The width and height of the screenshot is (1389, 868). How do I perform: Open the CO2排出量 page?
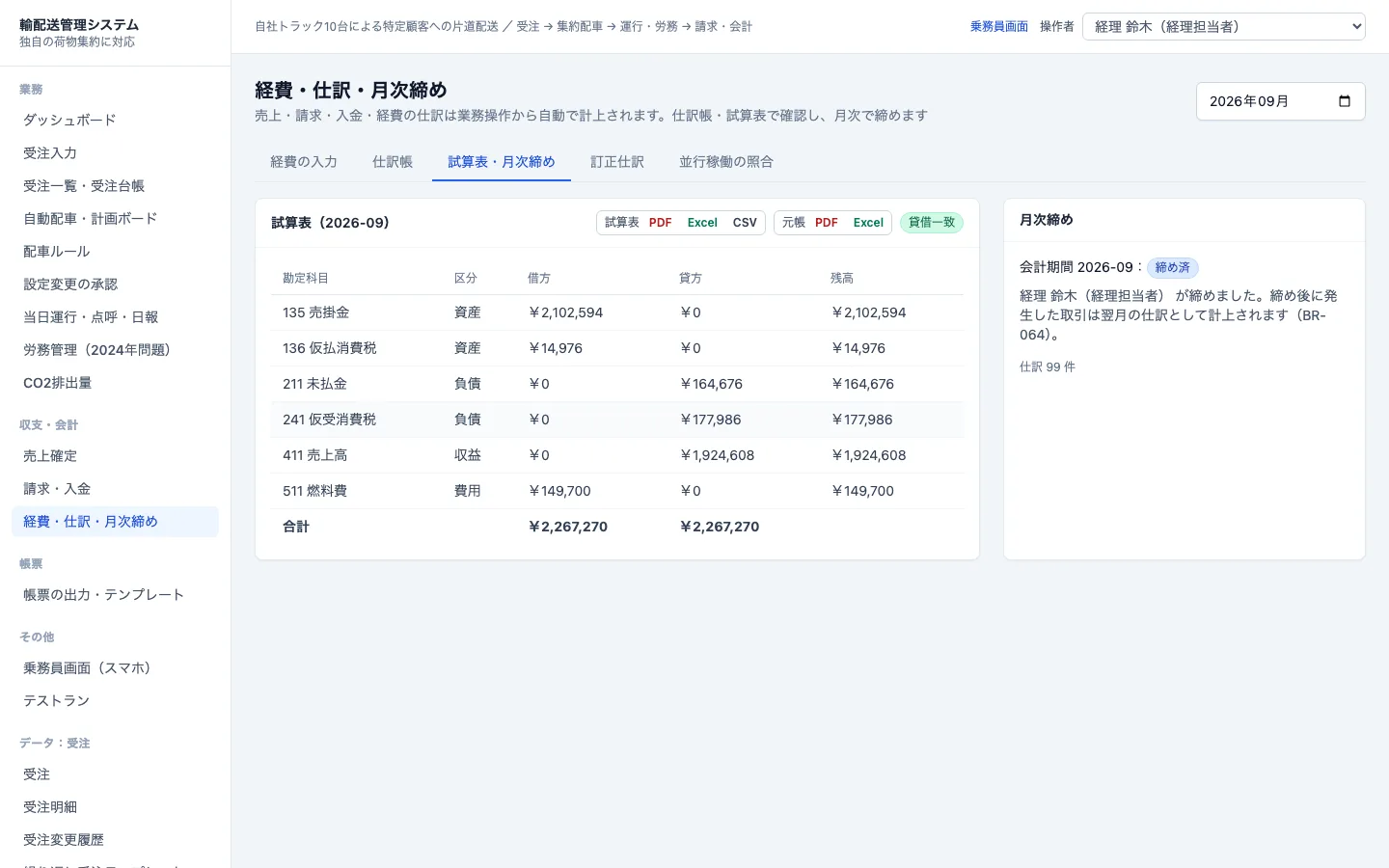(x=116, y=383)
